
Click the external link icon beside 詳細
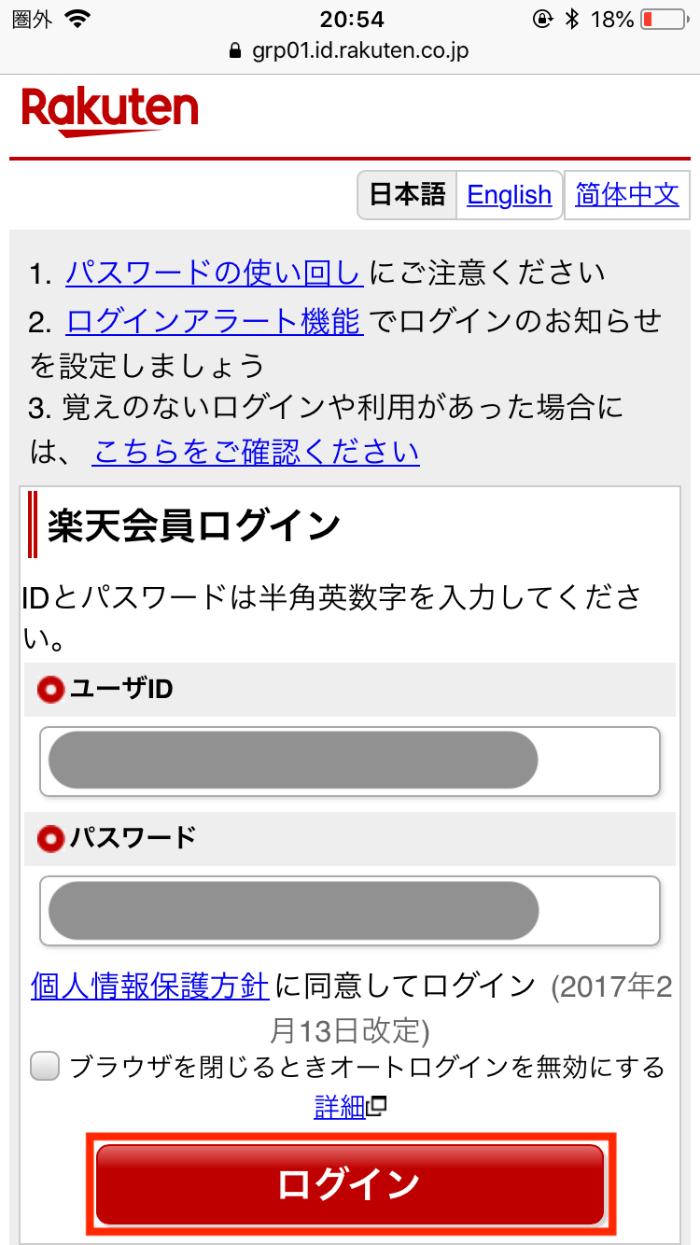tap(377, 1107)
